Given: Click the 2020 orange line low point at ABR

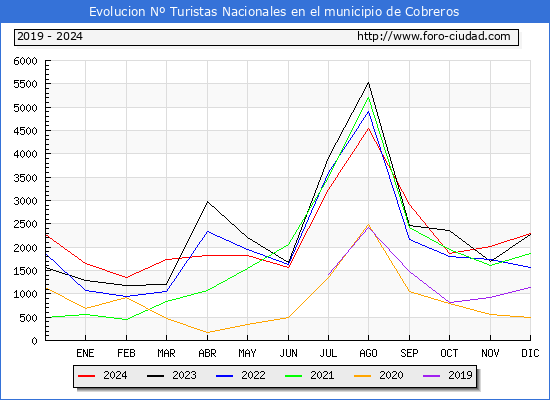Looking at the screenshot, I should pyautogui.click(x=207, y=332).
